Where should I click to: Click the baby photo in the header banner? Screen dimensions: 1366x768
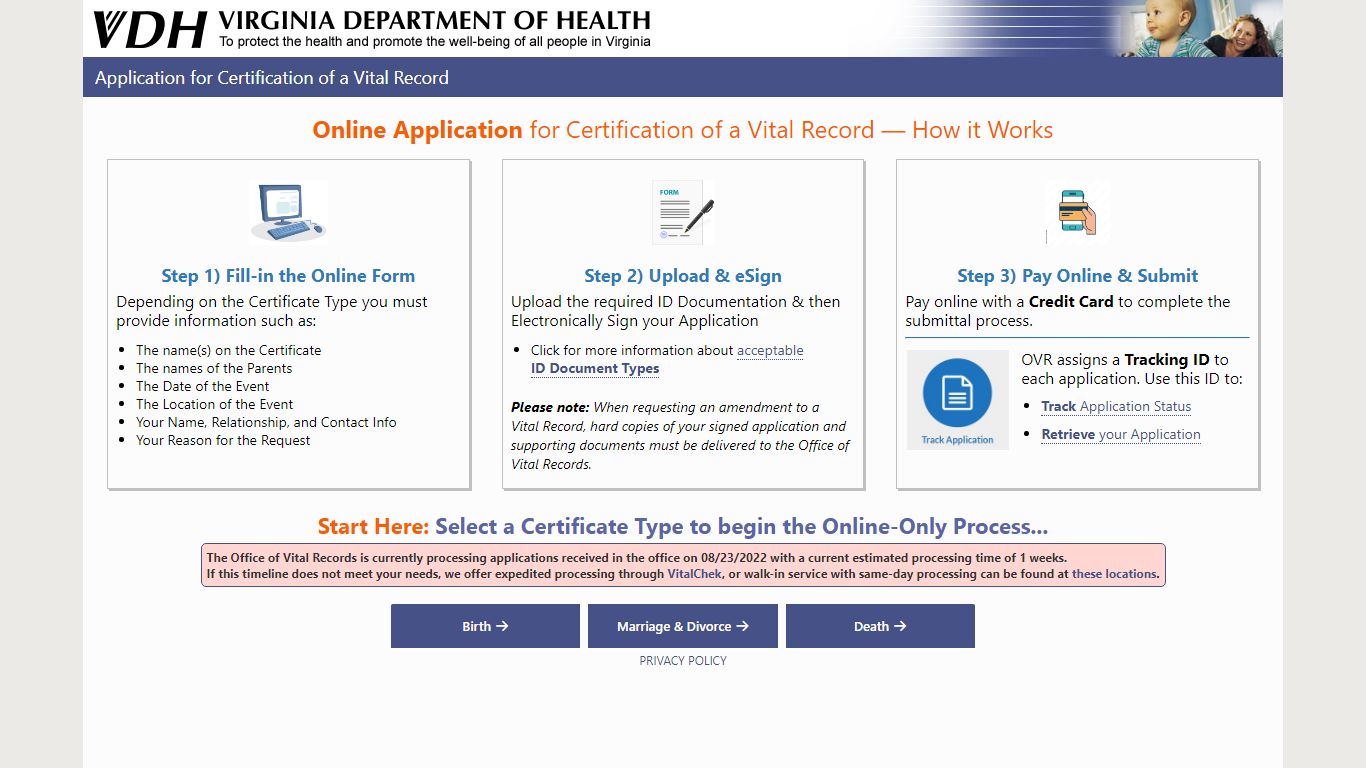[1199, 28]
